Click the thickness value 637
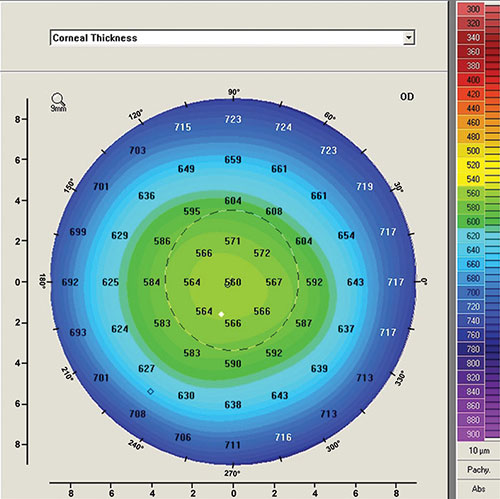This screenshot has width=500, height=499. pyautogui.click(x=346, y=329)
